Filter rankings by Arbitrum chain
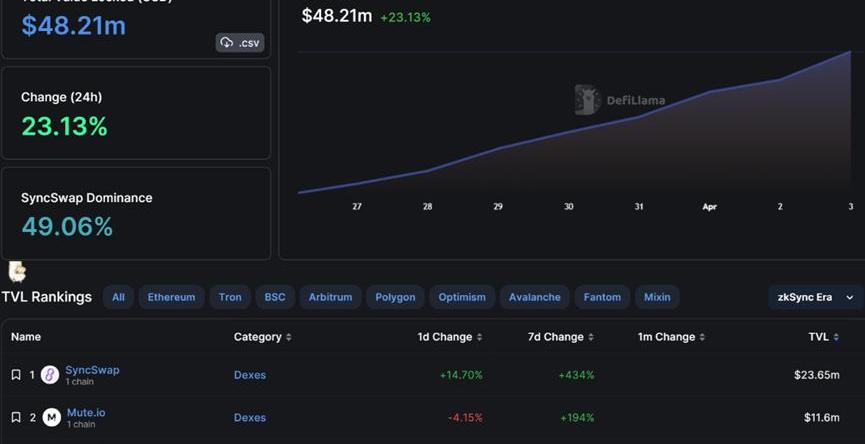The width and height of the screenshot is (865, 444). coord(329,297)
